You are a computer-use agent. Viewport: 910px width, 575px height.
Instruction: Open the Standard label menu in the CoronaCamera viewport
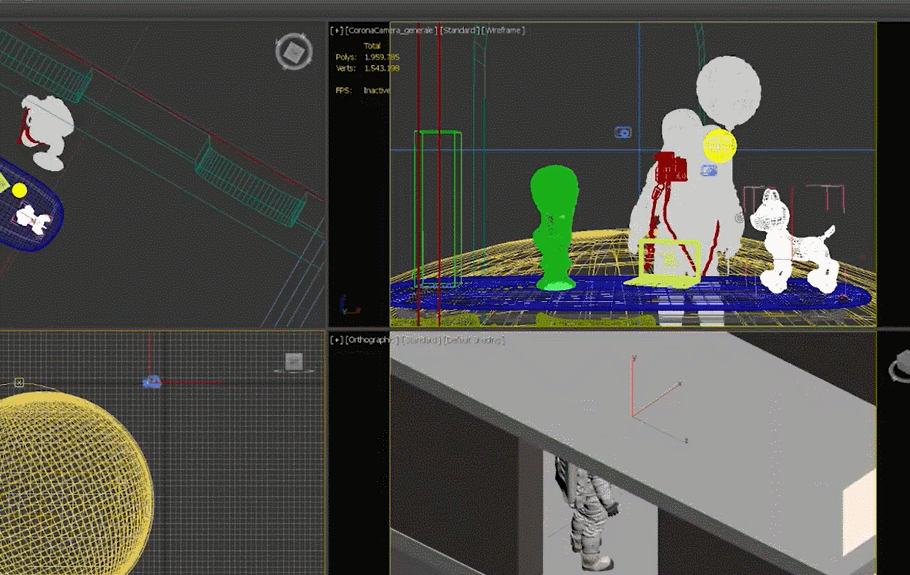tap(460, 30)
